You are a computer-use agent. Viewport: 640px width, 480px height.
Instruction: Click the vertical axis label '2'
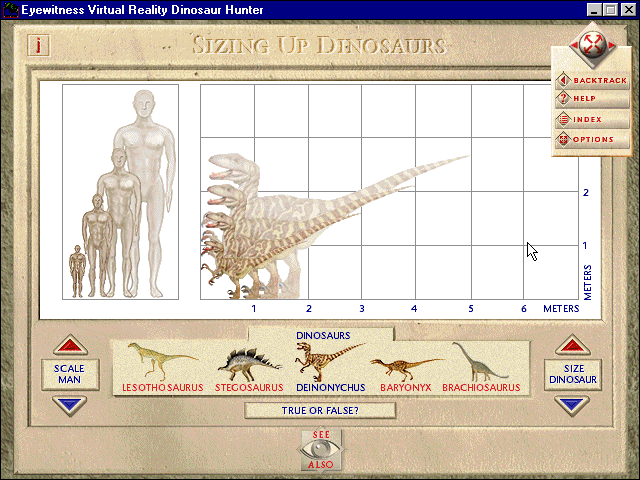click(586, 192)
